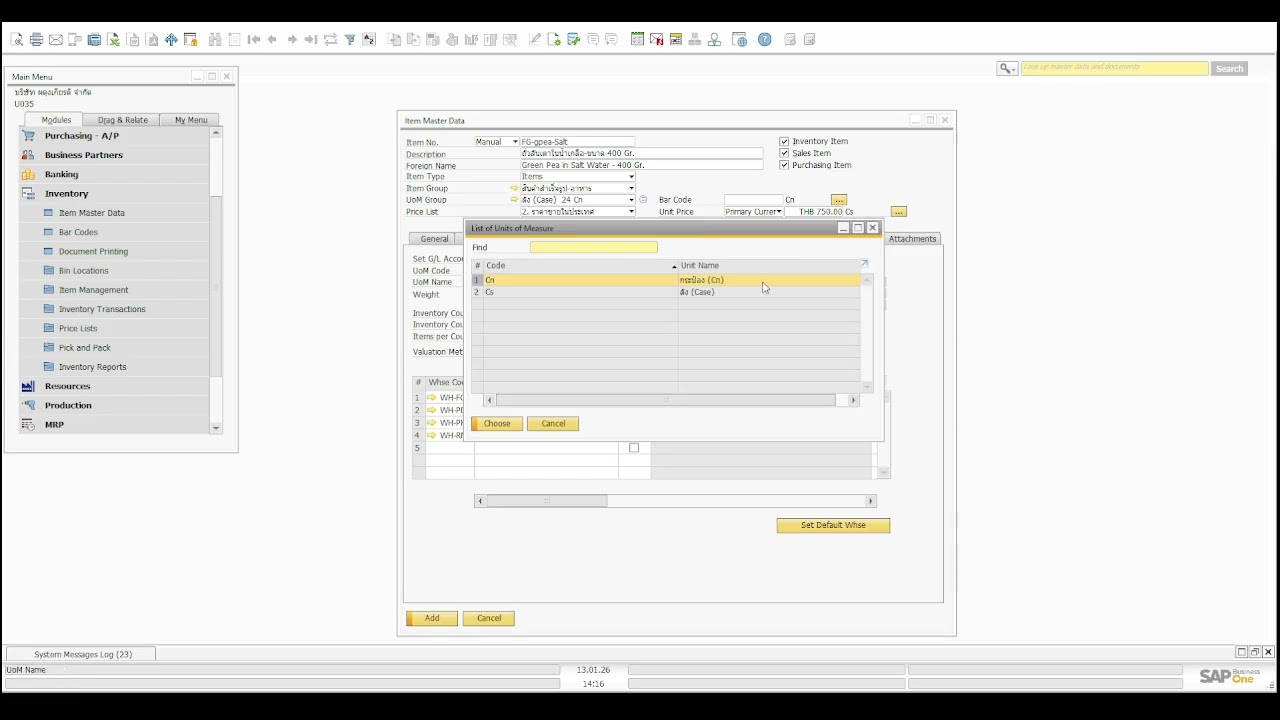Export to Excel toolbar icon

[114, 40]
